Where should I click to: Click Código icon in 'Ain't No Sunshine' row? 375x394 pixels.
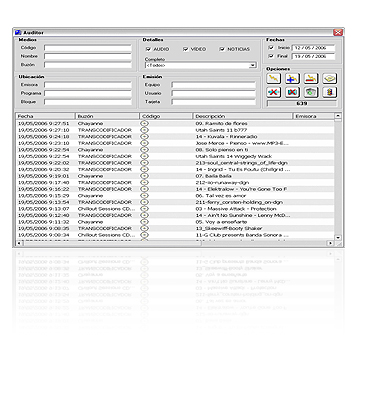[145, 215]
